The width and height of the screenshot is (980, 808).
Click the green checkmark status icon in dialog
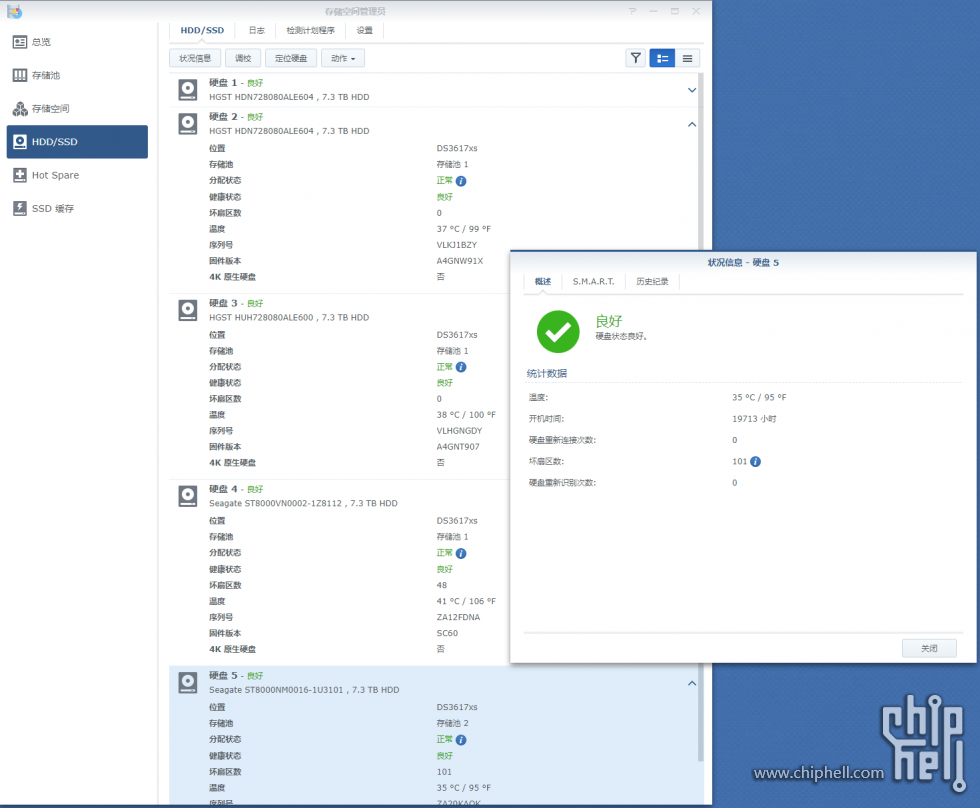coord(558,332)
